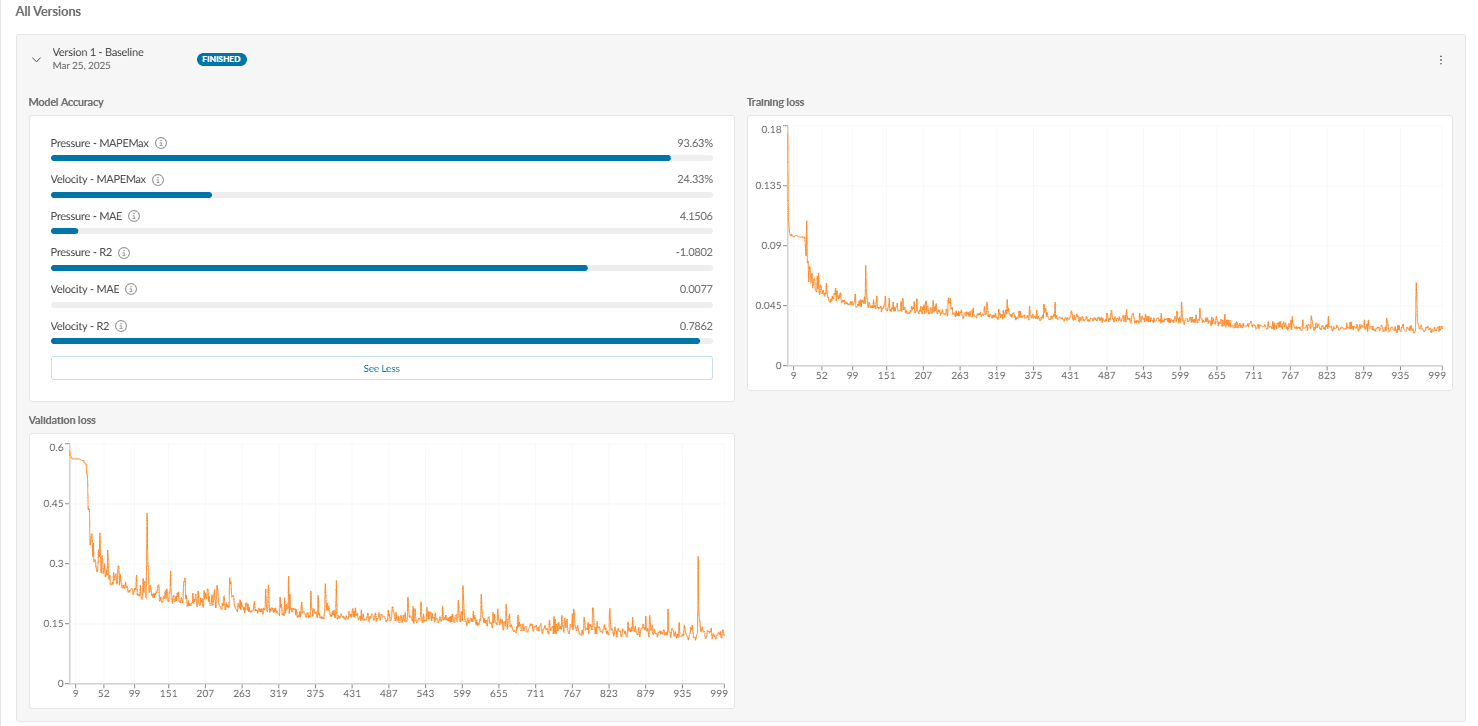Click the All Versions heading
Image resolution: width=1478 pixels, height=726 pixels.
pyautogui.click(x=48, y=11)
